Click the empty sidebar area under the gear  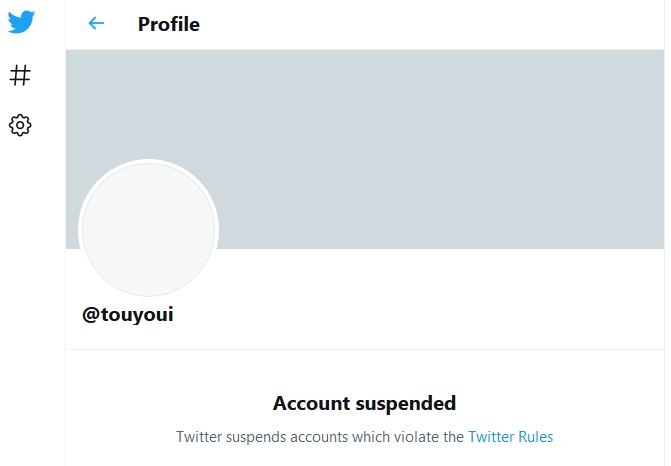tap(33, 302)
